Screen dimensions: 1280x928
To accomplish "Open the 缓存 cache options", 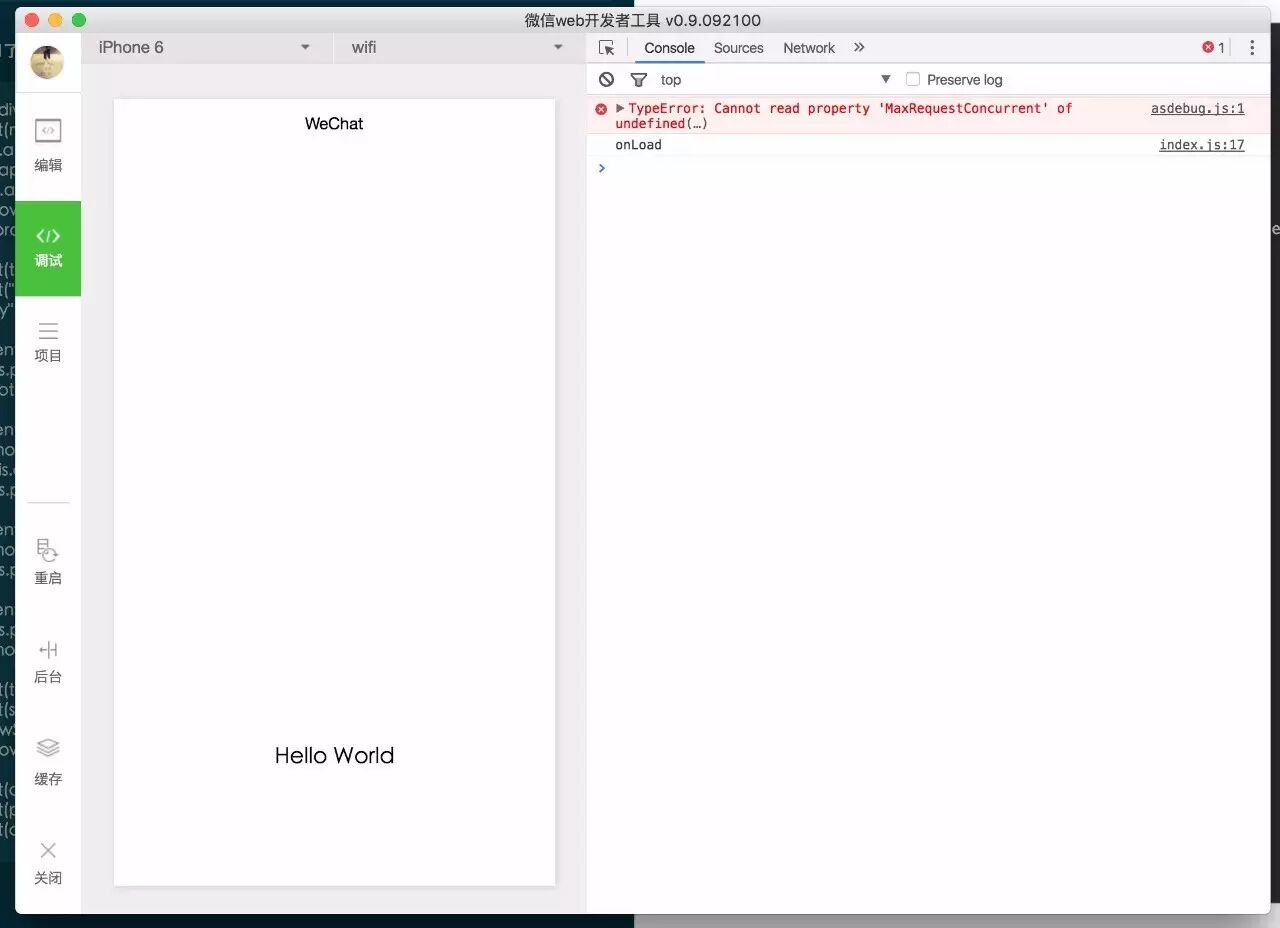I will 48,762.
